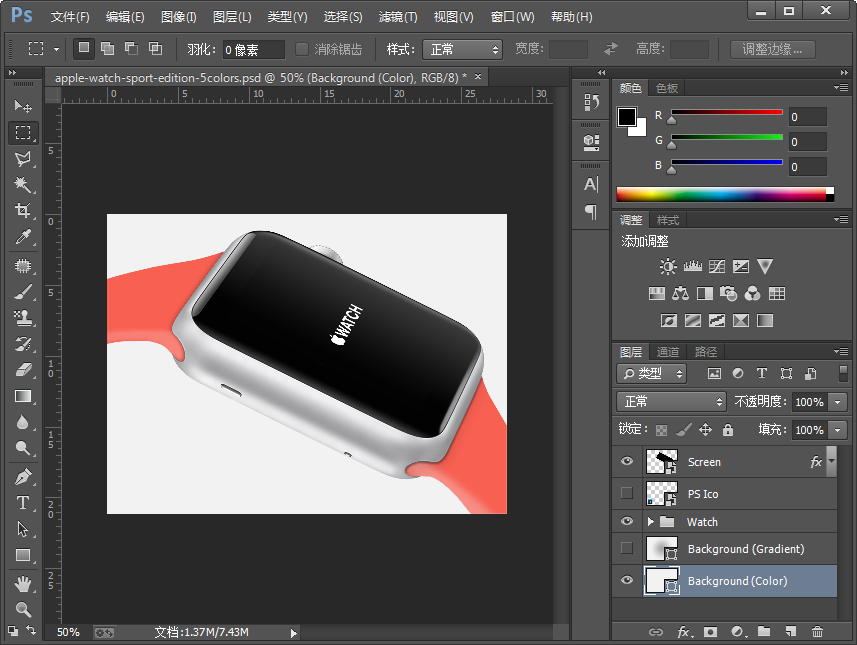Pick the Polygonal Lasso tool
This screenshot has width=857, height=645.
[23, 159]
